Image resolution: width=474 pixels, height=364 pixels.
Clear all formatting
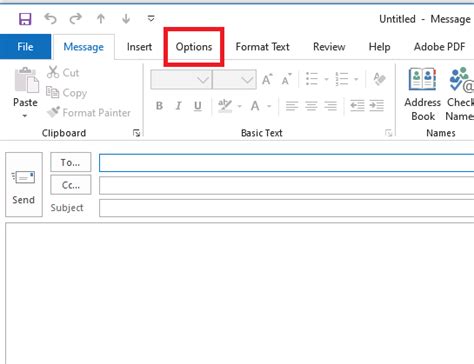point(379,79)
